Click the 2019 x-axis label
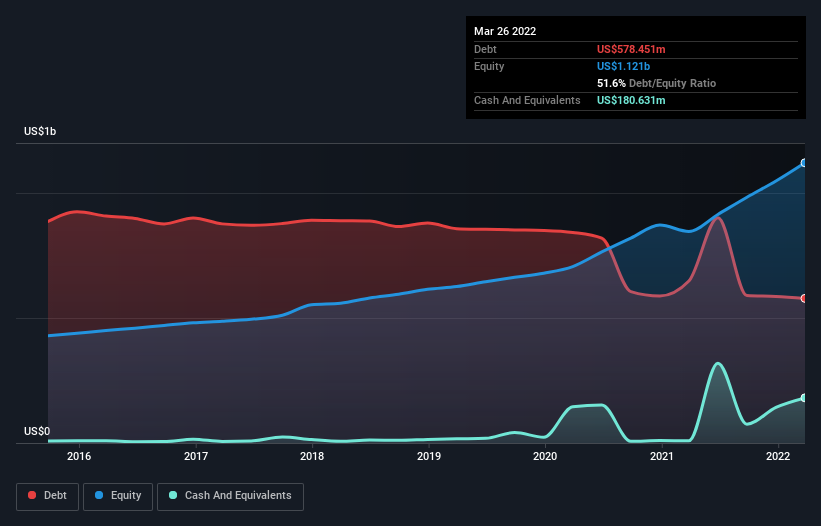This screenshot has height=526, width=821. pyautogui.click(x=429, y=456)
